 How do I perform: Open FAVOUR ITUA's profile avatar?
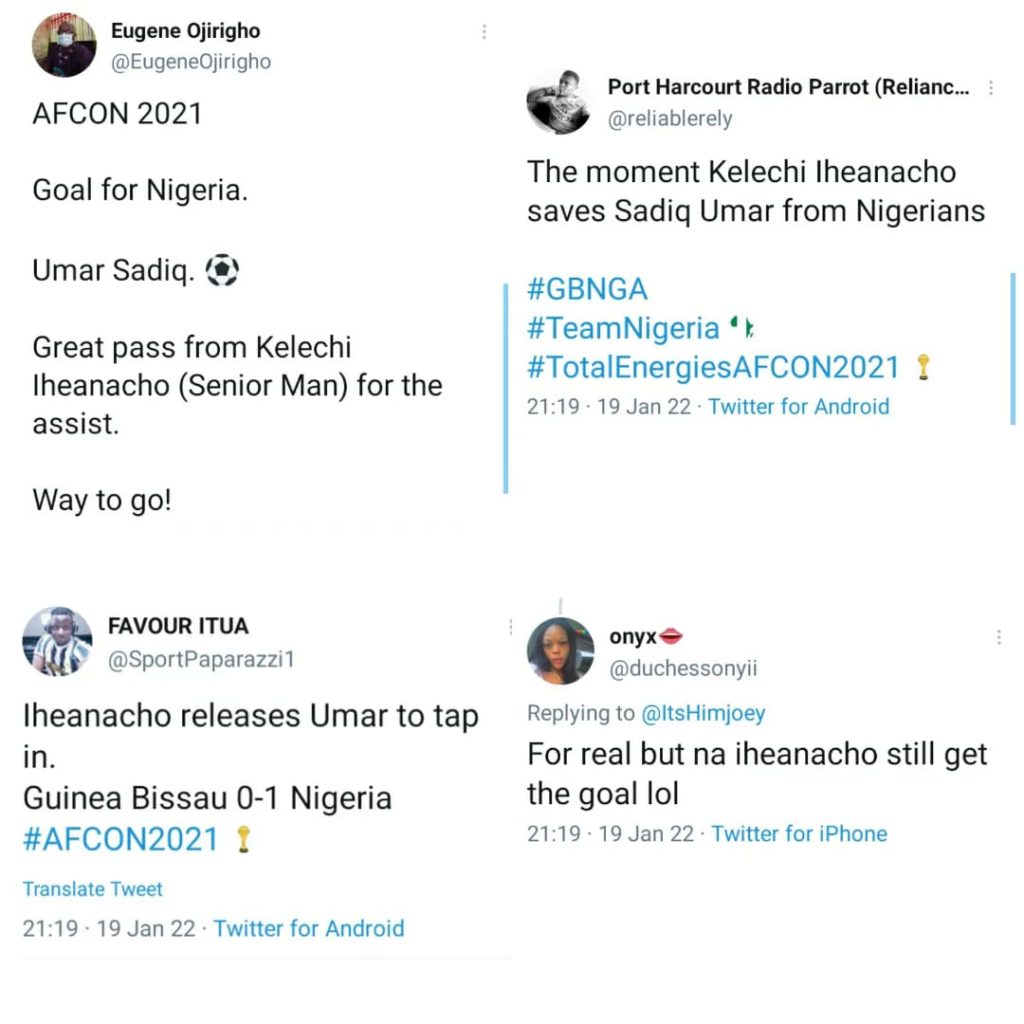(57, 641)
